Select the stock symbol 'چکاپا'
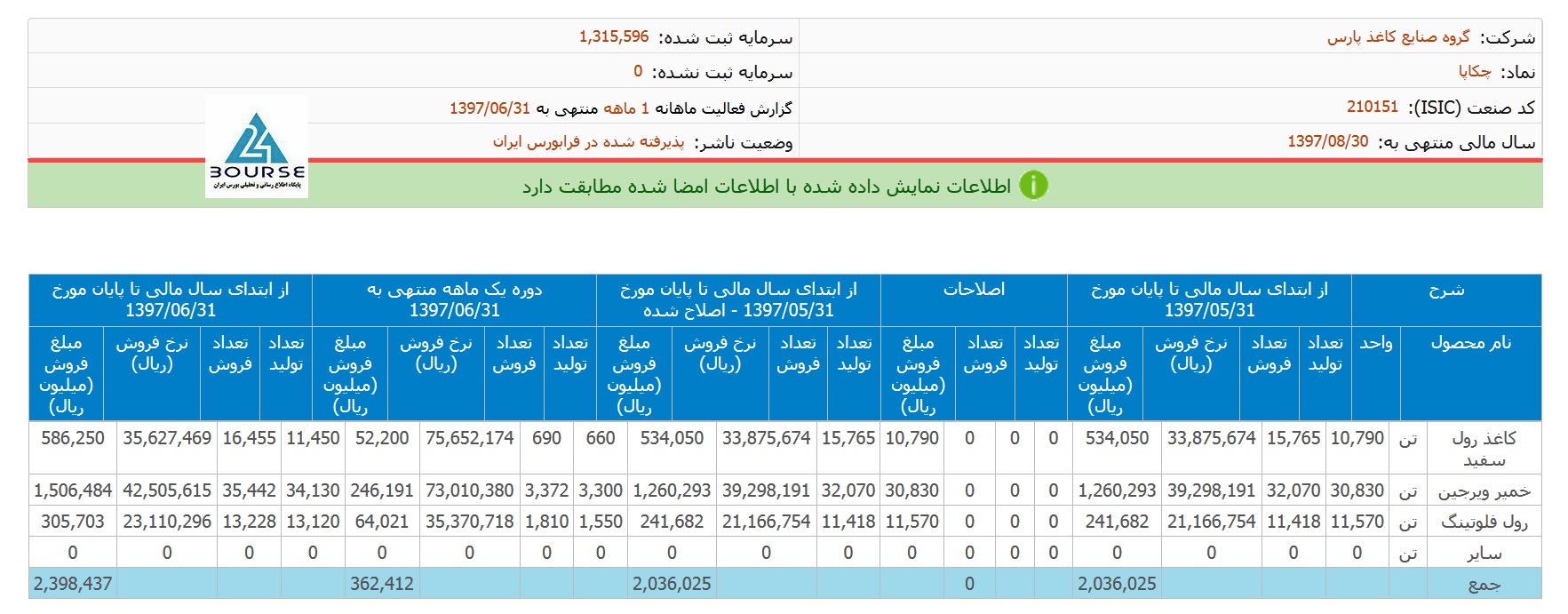The height and width of the screenshot is (614, 1568). tap(1475, 71)
